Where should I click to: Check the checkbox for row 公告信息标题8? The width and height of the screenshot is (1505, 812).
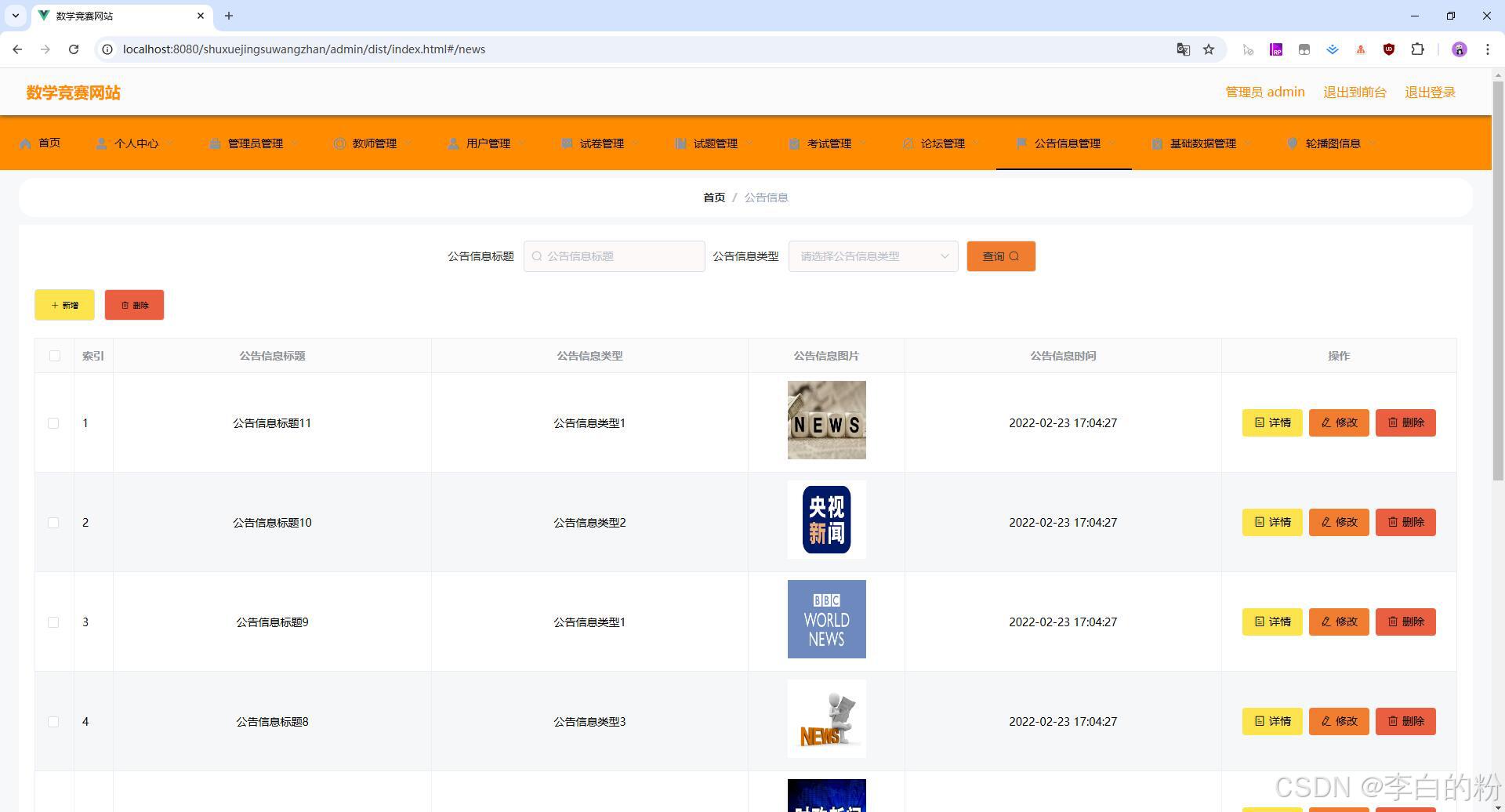pos(53,722)
